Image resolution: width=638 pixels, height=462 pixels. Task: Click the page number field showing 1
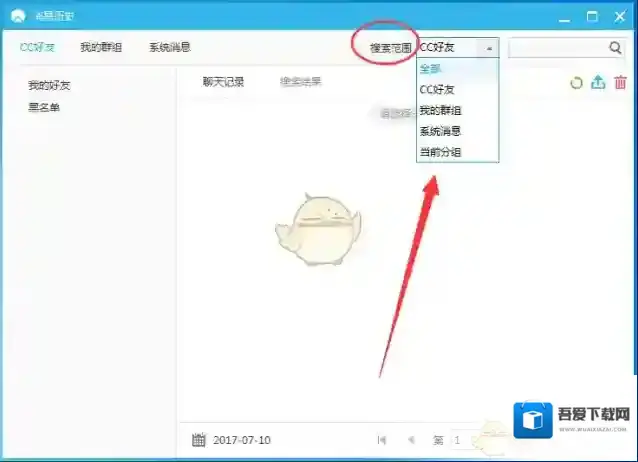(459, 440)
